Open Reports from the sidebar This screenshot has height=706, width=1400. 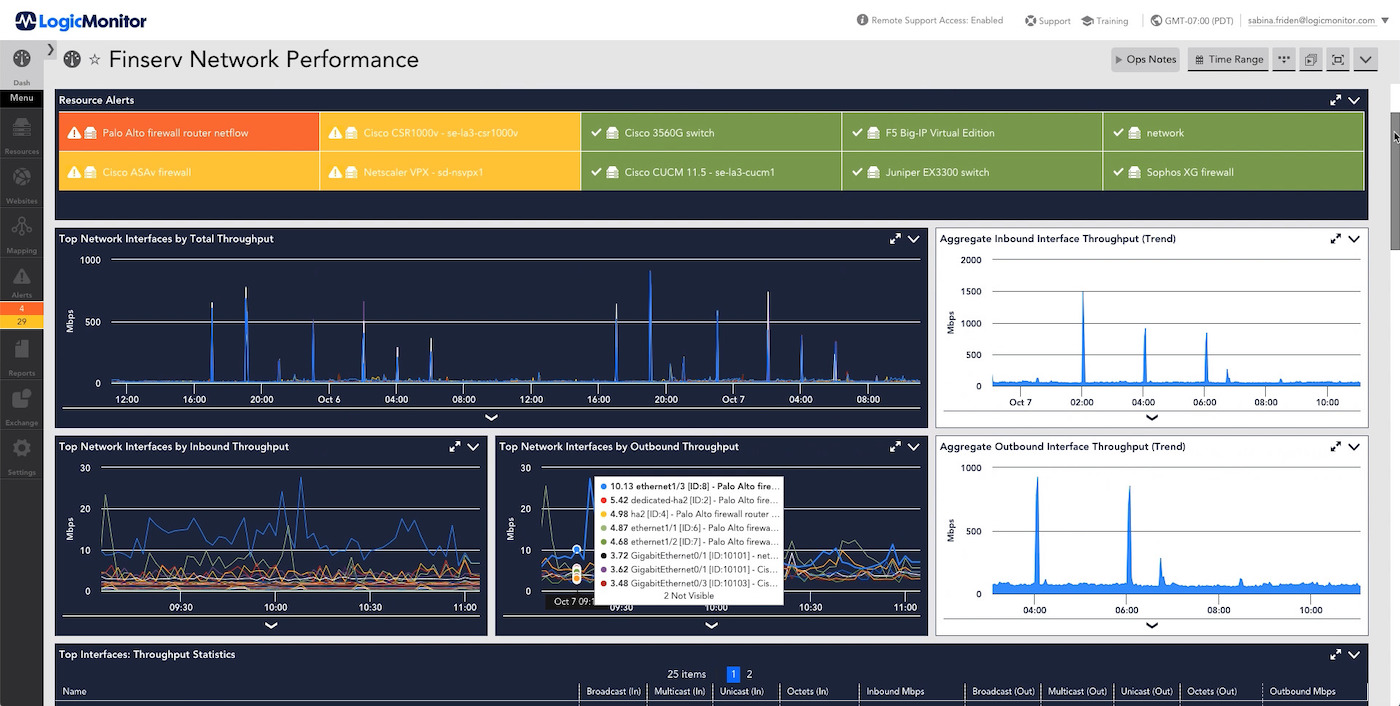click(x=21, y=355)
